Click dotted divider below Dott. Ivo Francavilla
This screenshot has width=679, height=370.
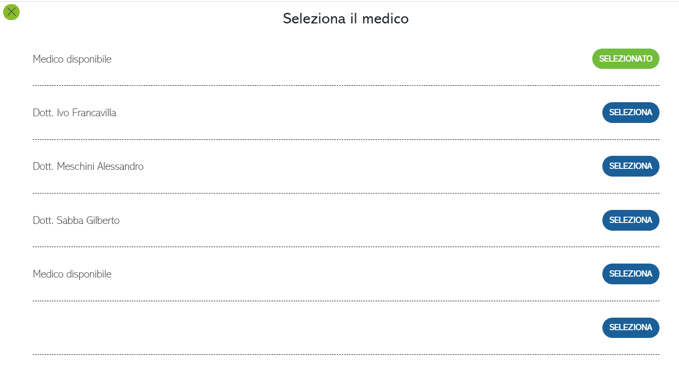tap(346, 139)
